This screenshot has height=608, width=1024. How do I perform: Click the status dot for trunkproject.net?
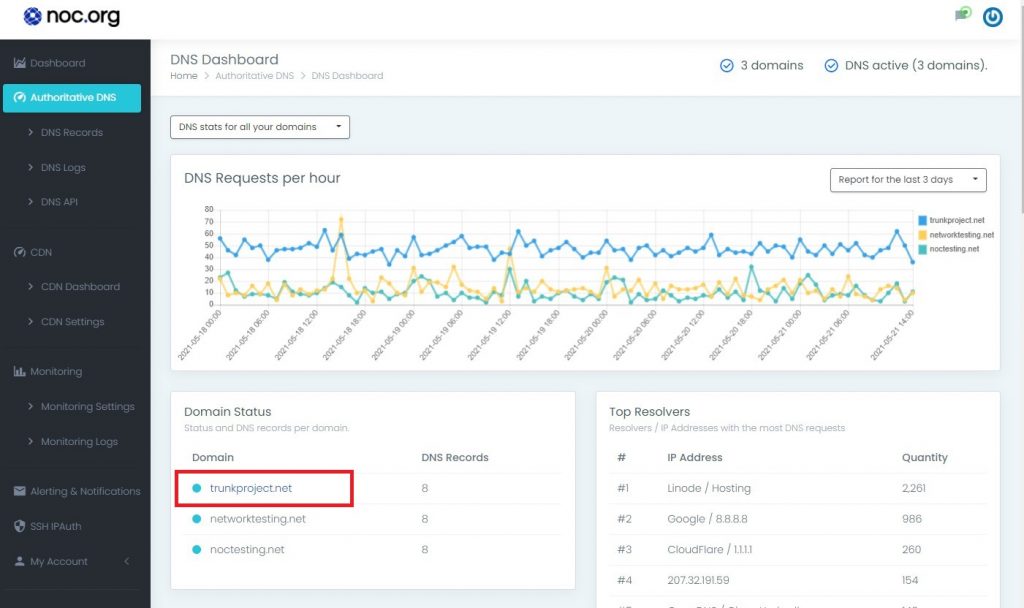click(x=197, y=488)
